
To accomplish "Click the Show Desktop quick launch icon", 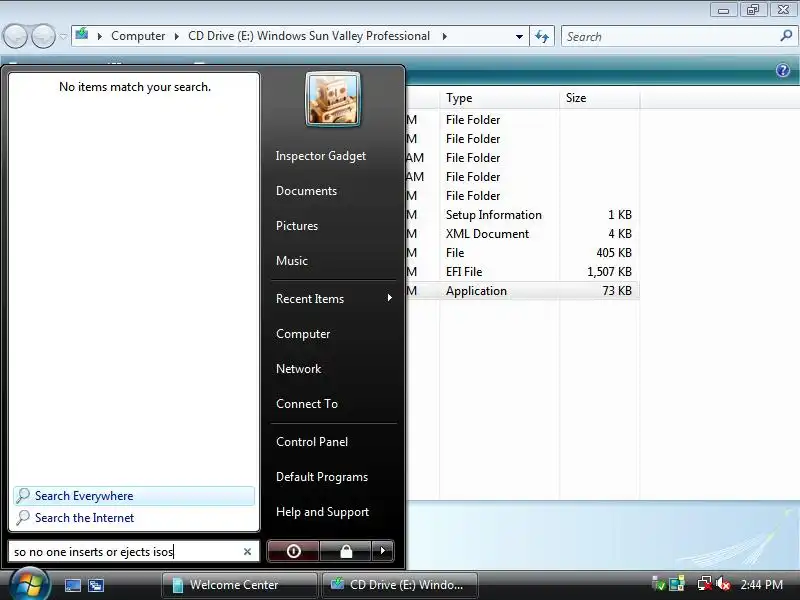I will click(x=72, y=585).
